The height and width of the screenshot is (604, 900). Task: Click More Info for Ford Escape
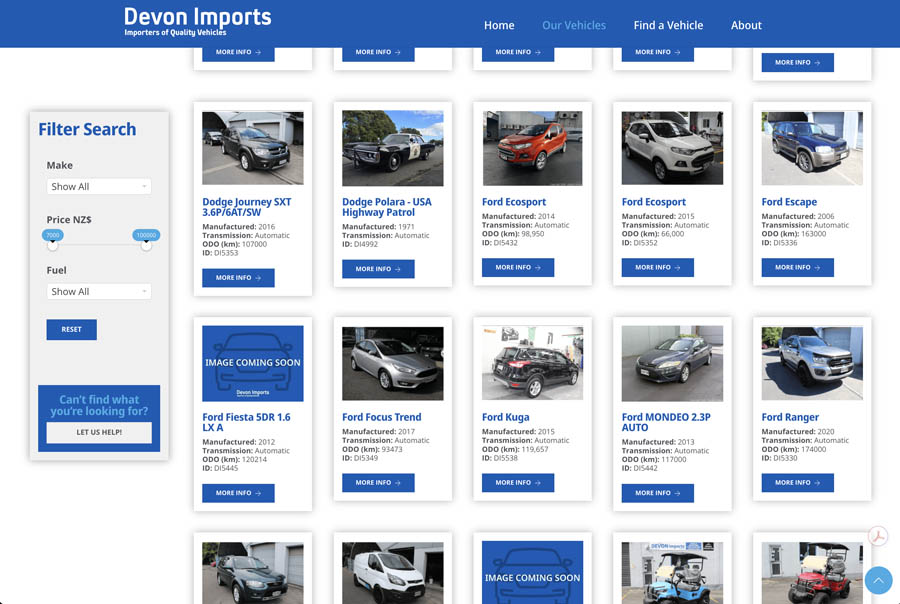point(798,268)
